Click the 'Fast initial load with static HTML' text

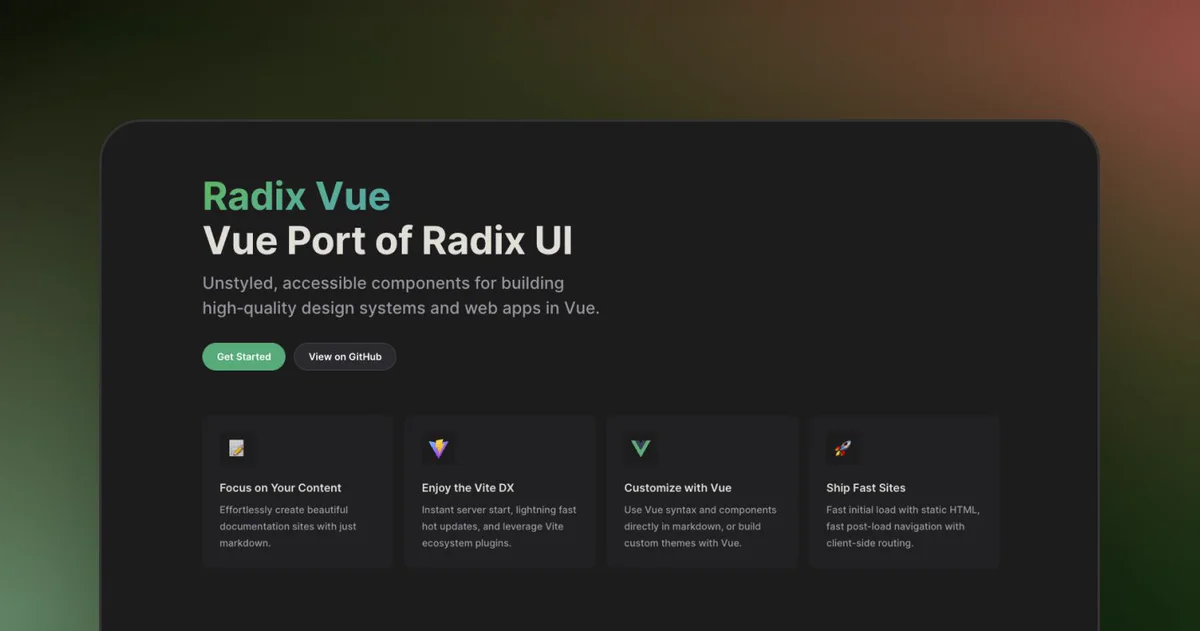(x=903, y=526)
